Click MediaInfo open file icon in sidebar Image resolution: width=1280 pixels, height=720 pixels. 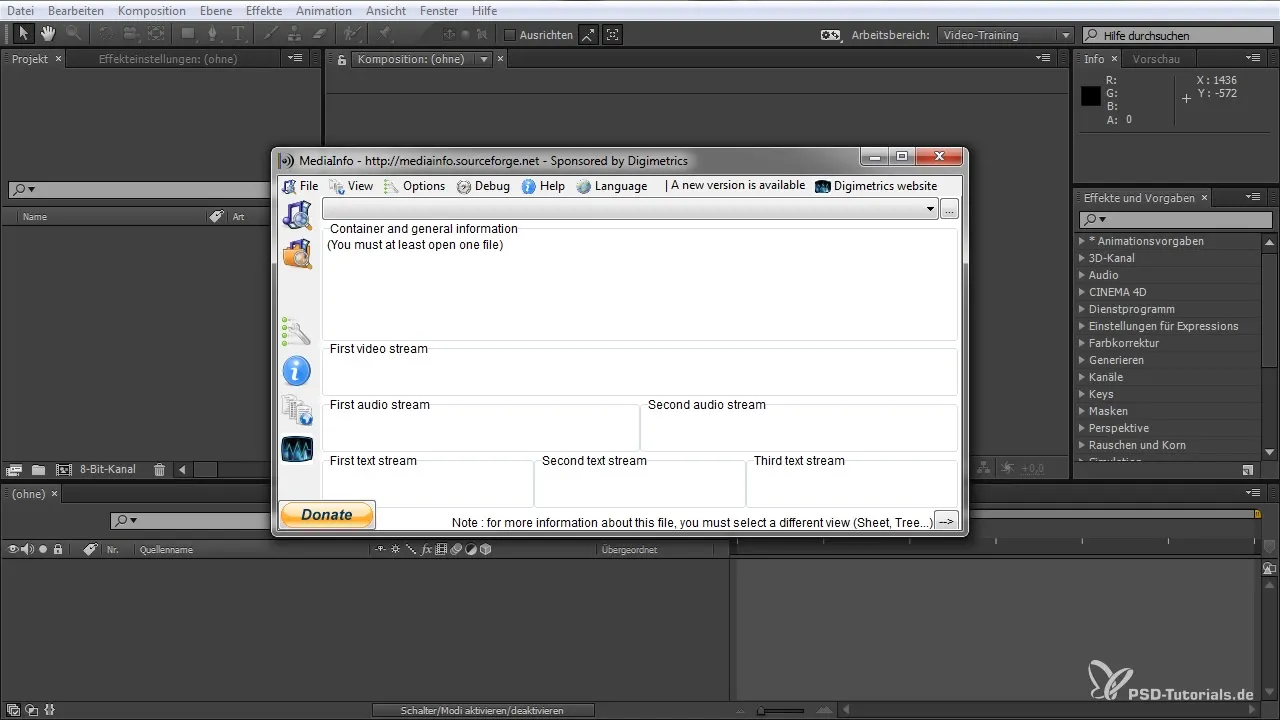[297, 215]
